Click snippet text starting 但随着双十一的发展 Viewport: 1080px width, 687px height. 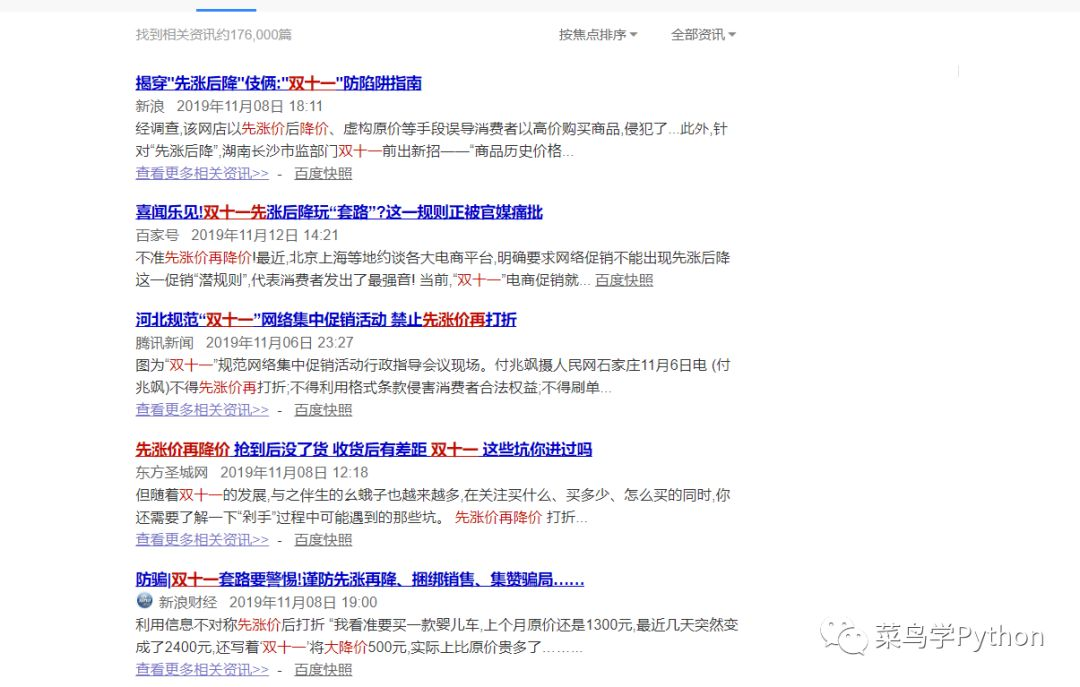tap(433, 506)
